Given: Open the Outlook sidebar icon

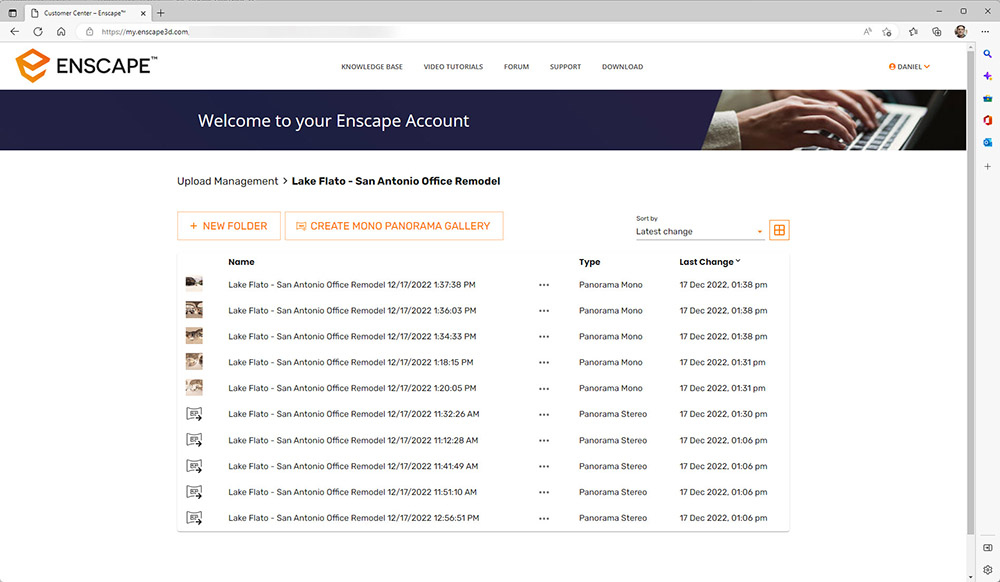Looking at the screenshot, I should tap(987, 143).
